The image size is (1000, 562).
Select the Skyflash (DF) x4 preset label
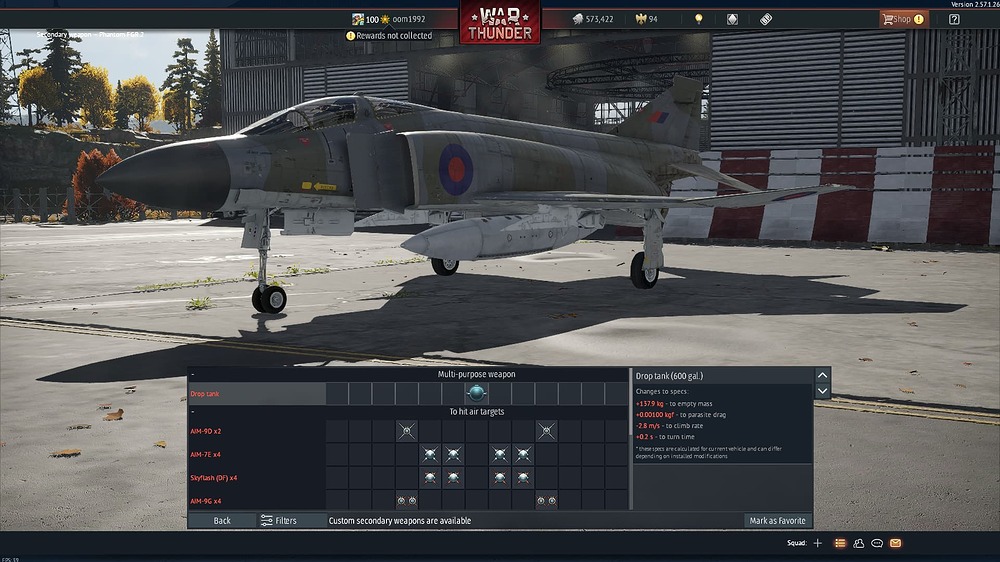click(x=214, y=478)
